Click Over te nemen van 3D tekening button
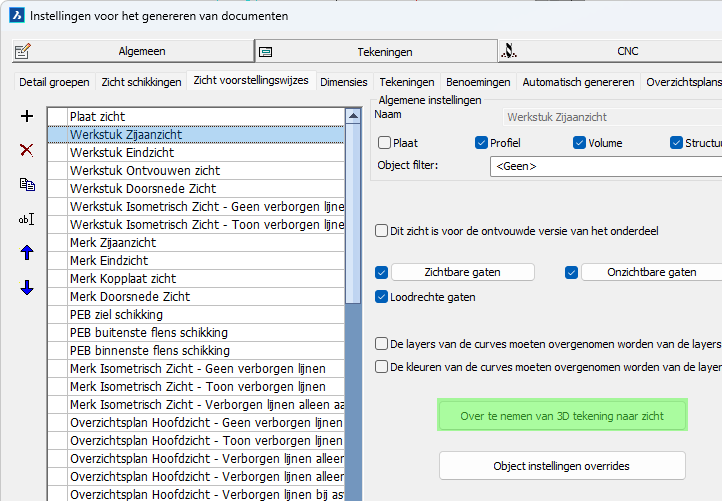 (562, 415)
